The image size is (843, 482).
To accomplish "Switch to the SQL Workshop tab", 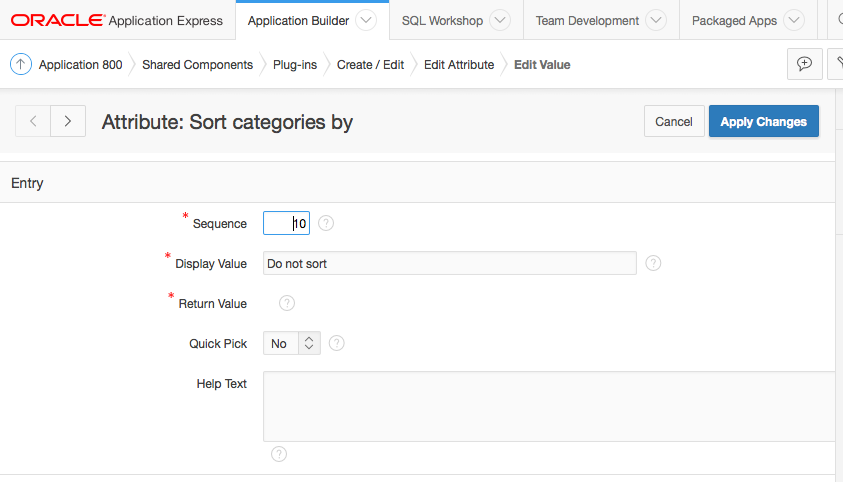I will (442, 20).
